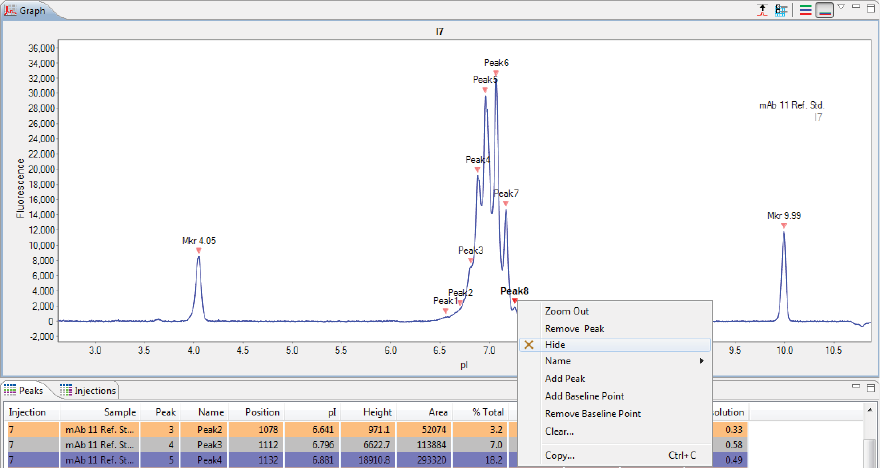Click the auto-scale peak icon in graph toolbar
This screenshot has height=468, width=880.
[762, 10]
